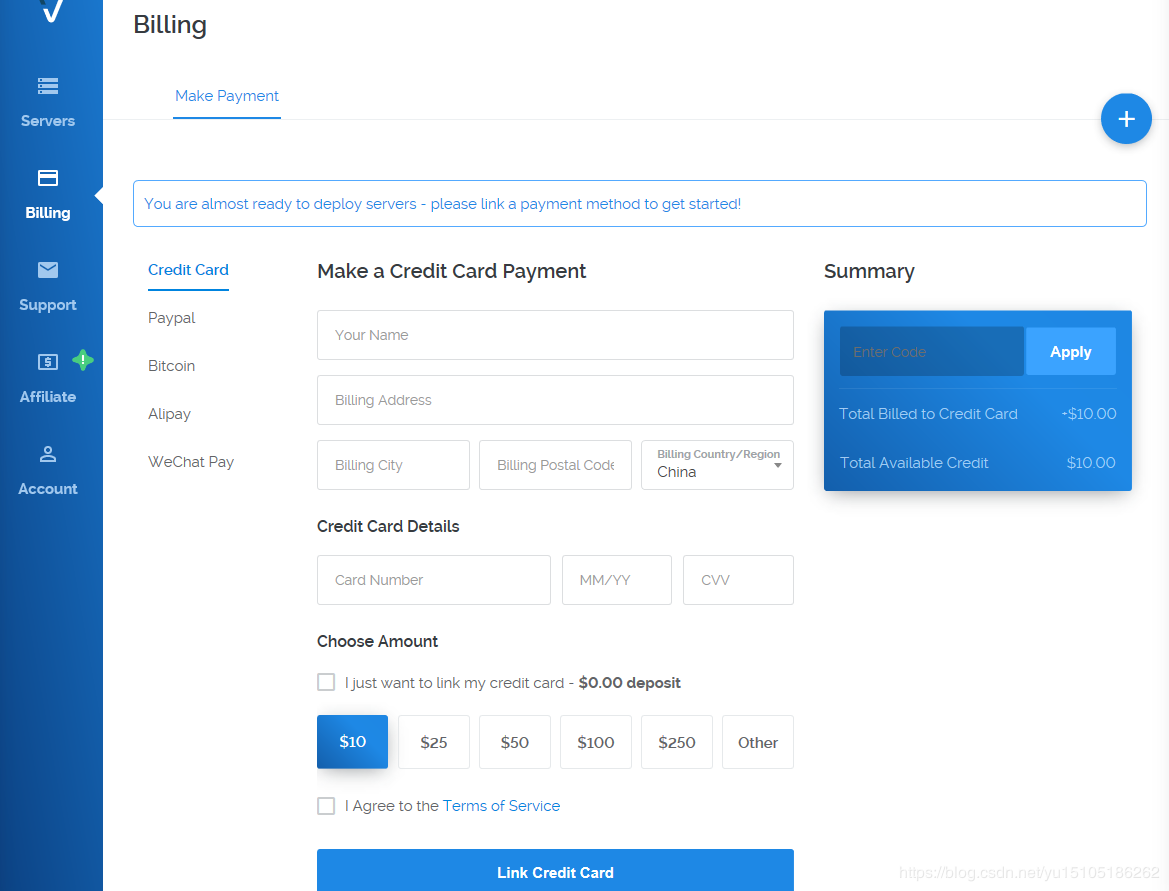Open the Terms of Service link
Viewport: 1169px width, 891px height.
(x=501, y=806)
